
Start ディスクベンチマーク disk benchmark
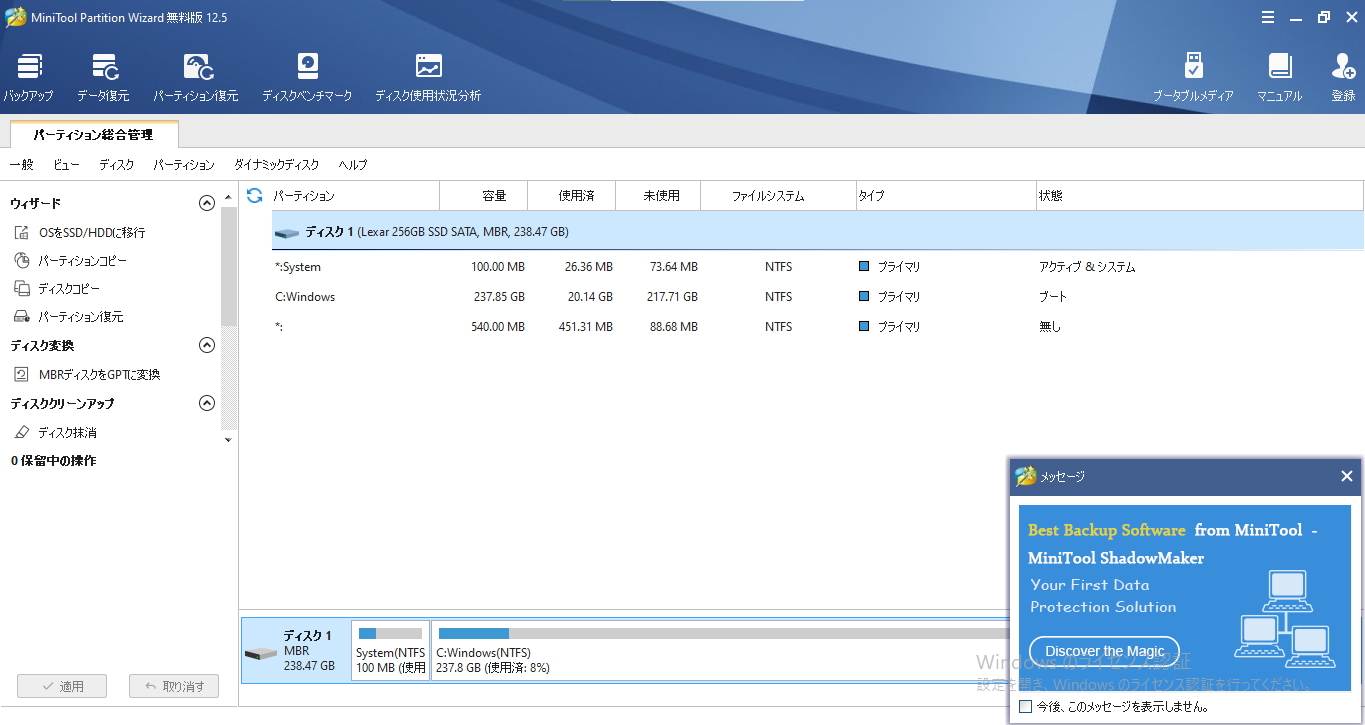coord(307,78)
